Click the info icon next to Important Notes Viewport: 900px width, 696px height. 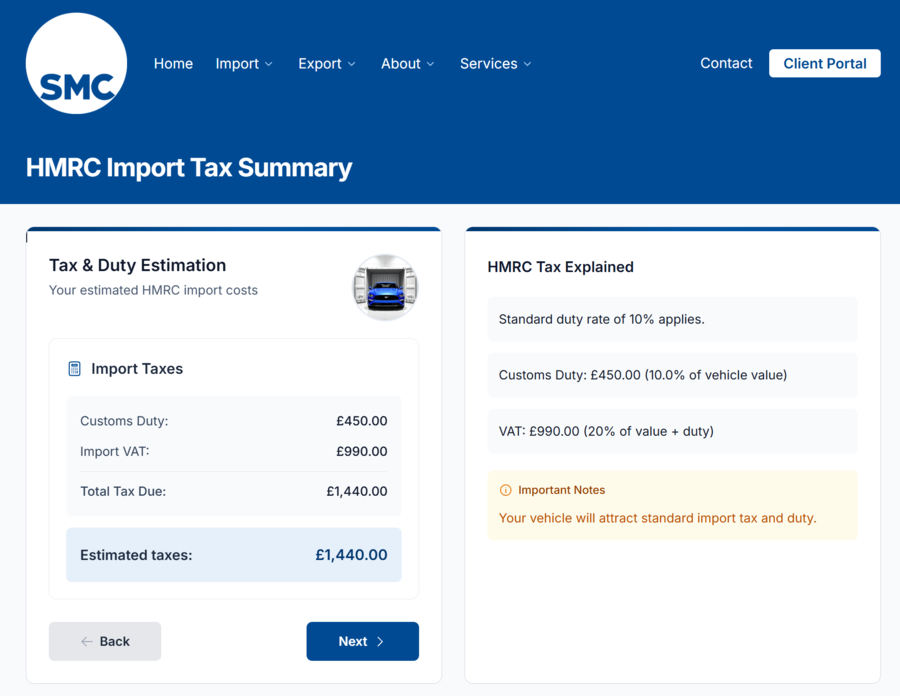click(x=505, y=490)
